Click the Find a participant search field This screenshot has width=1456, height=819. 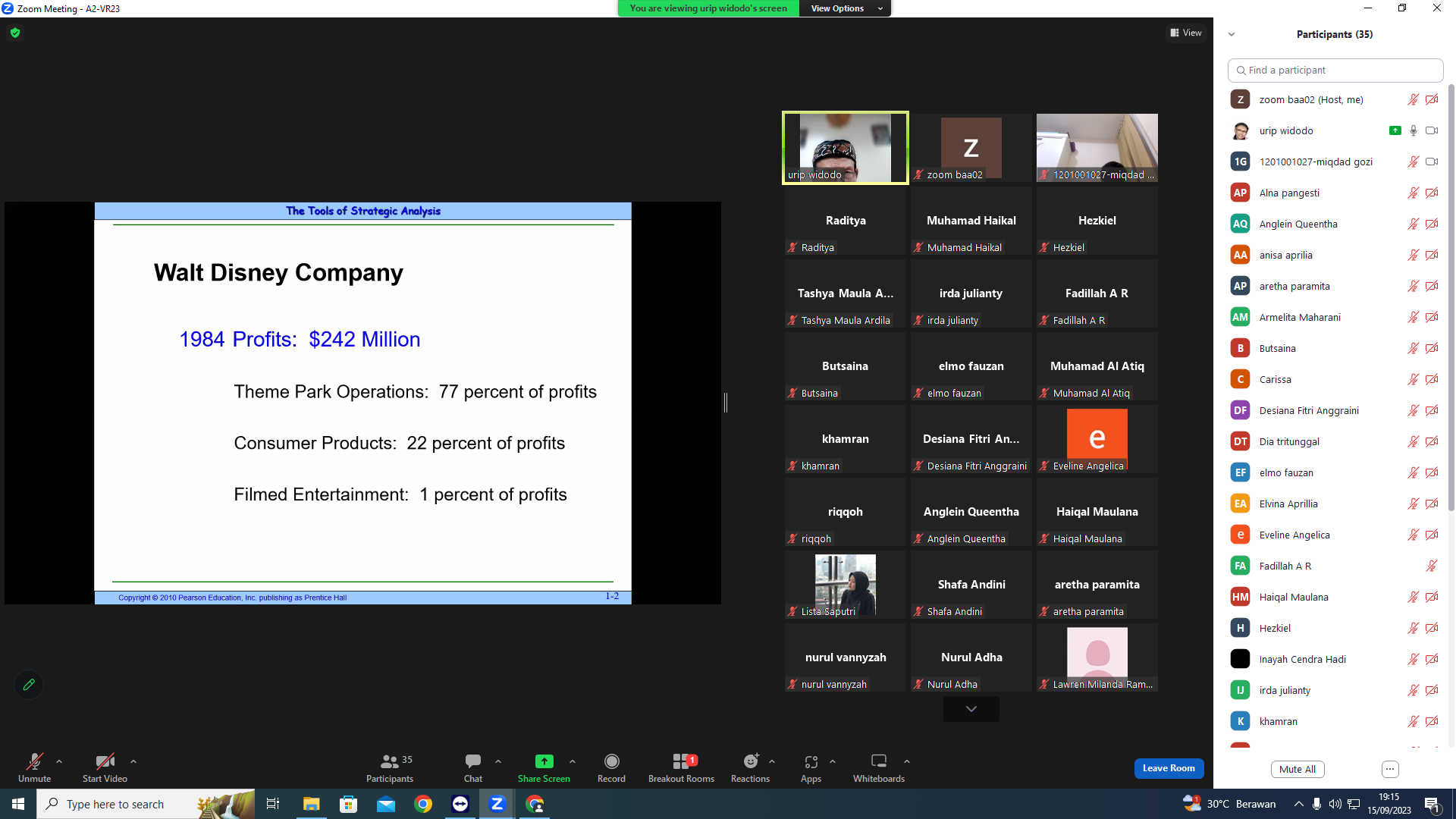(x=1335, y=70)
